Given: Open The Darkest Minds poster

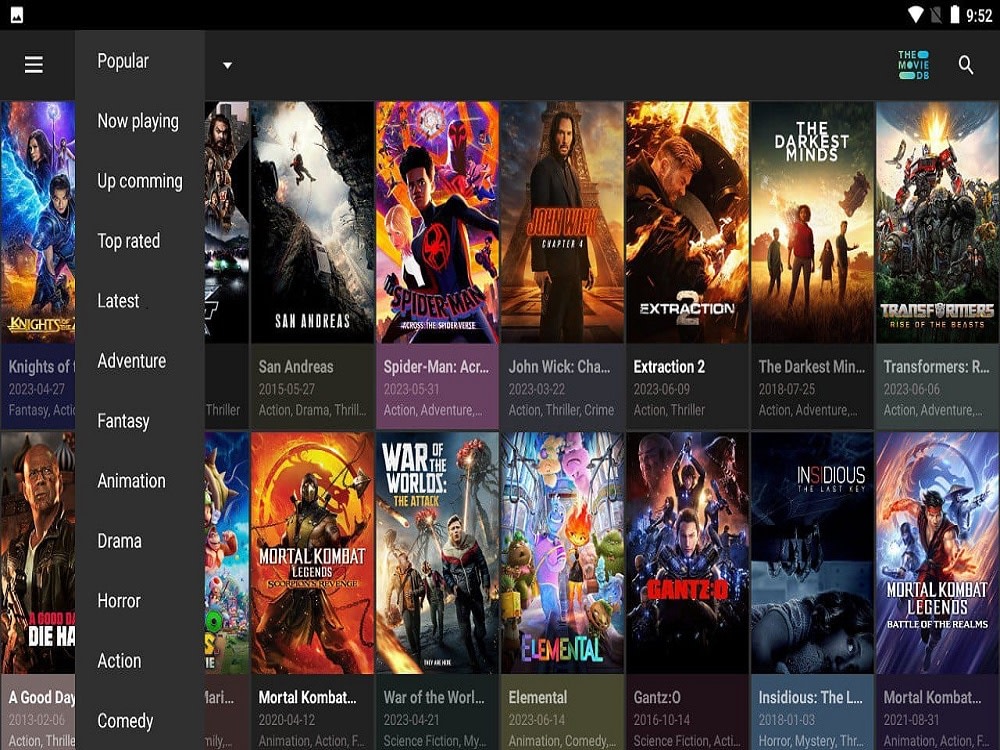Looking at the screenshot, I should (812, 223).
